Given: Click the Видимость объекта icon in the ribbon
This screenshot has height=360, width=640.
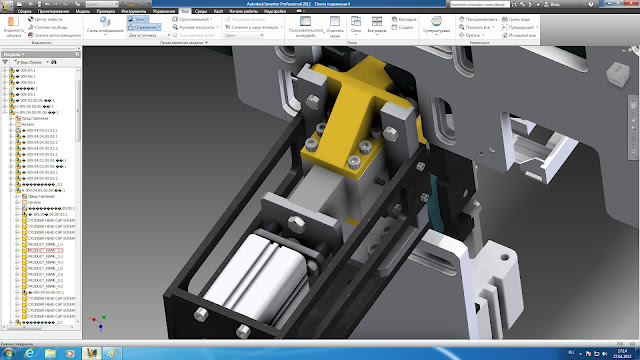Looking at the screenshot, I should 13,27.
